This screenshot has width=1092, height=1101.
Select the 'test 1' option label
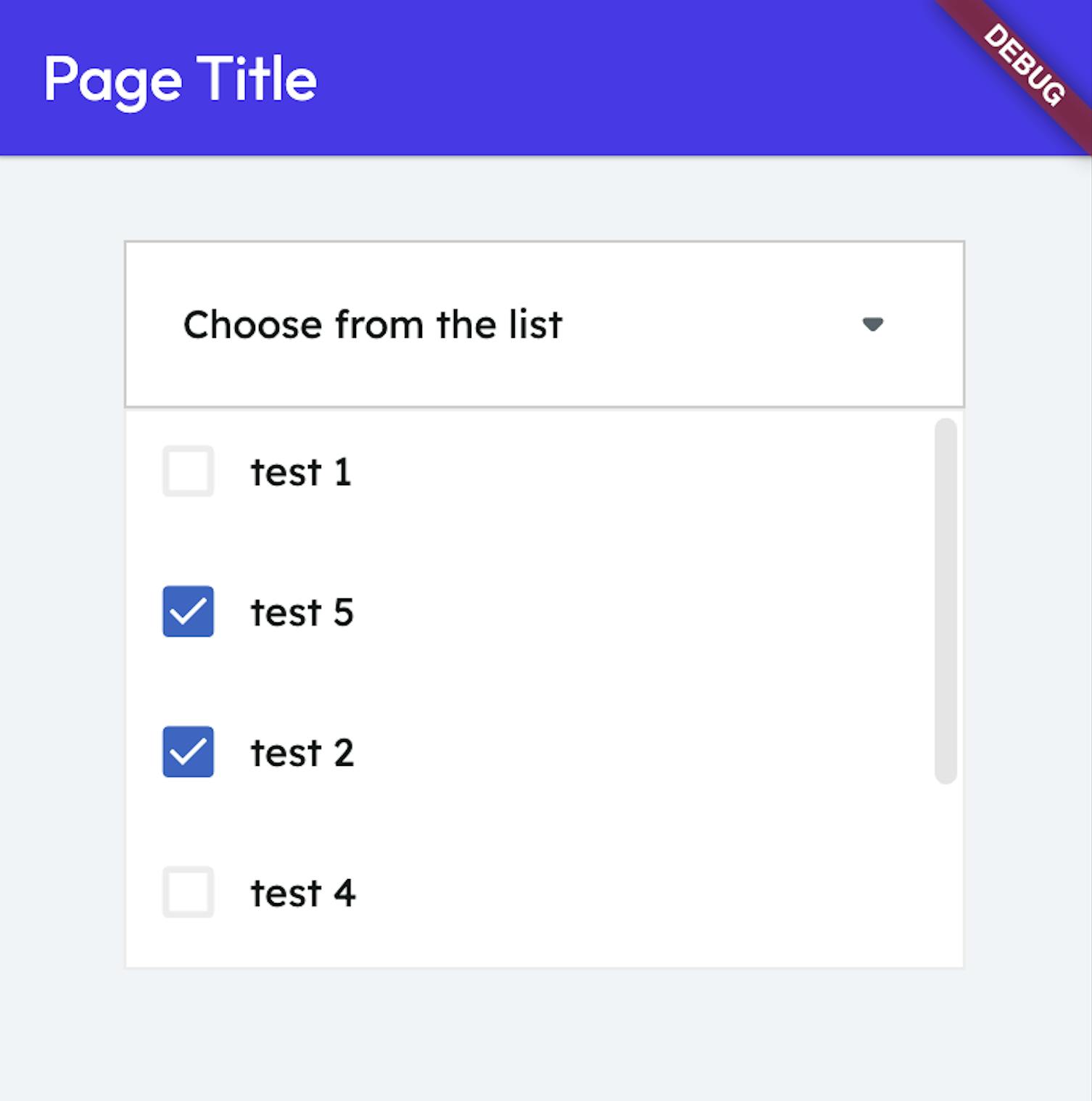click(301, 472)
